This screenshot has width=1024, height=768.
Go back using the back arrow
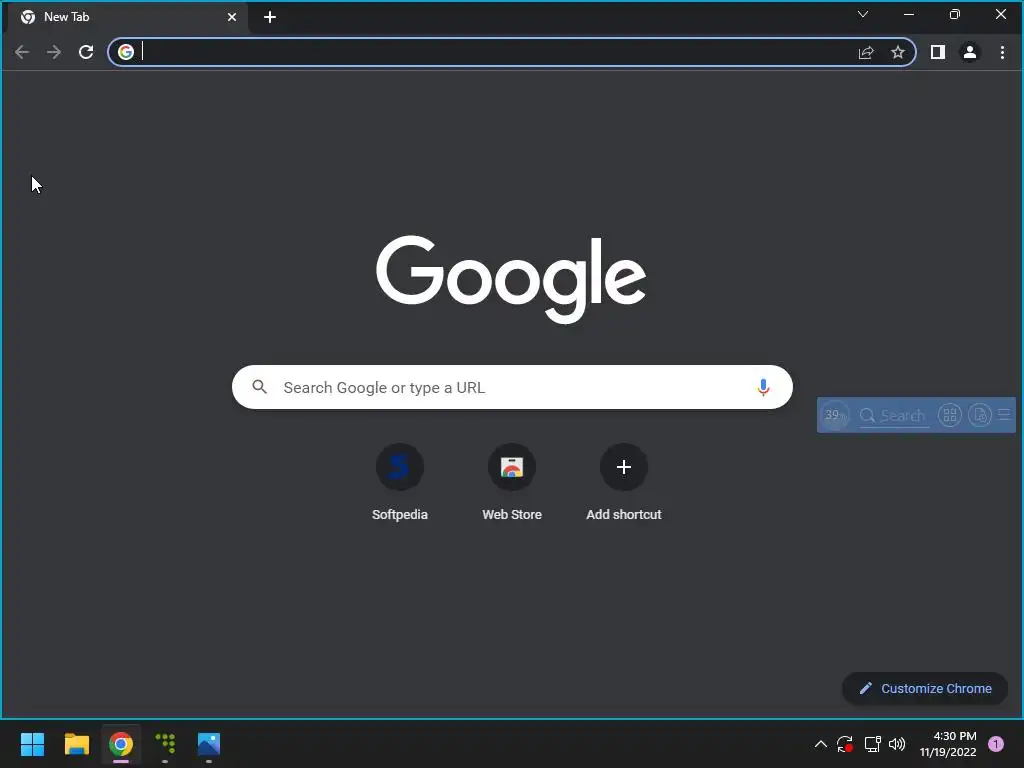pos(22,52)
